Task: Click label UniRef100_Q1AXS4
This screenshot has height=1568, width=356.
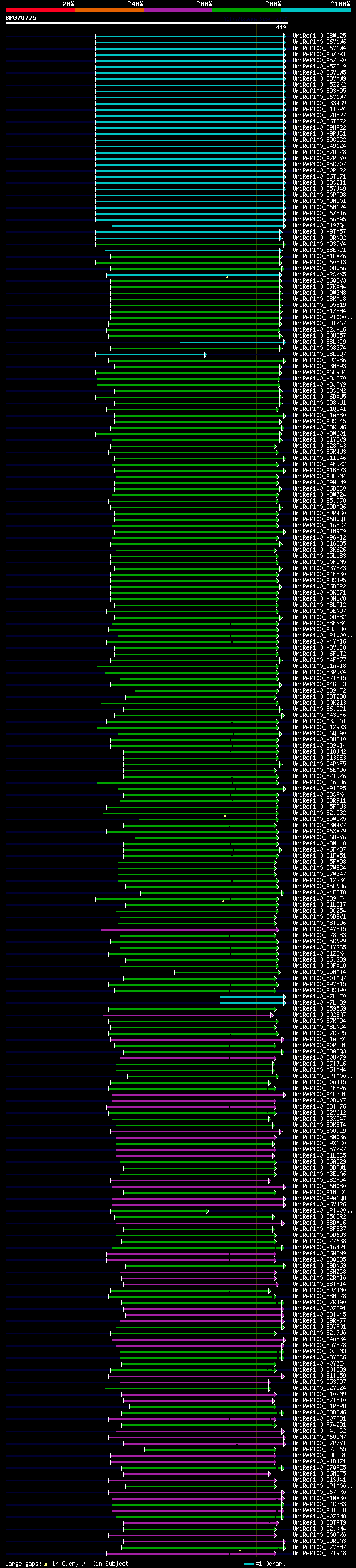Action: (319, 1039)
